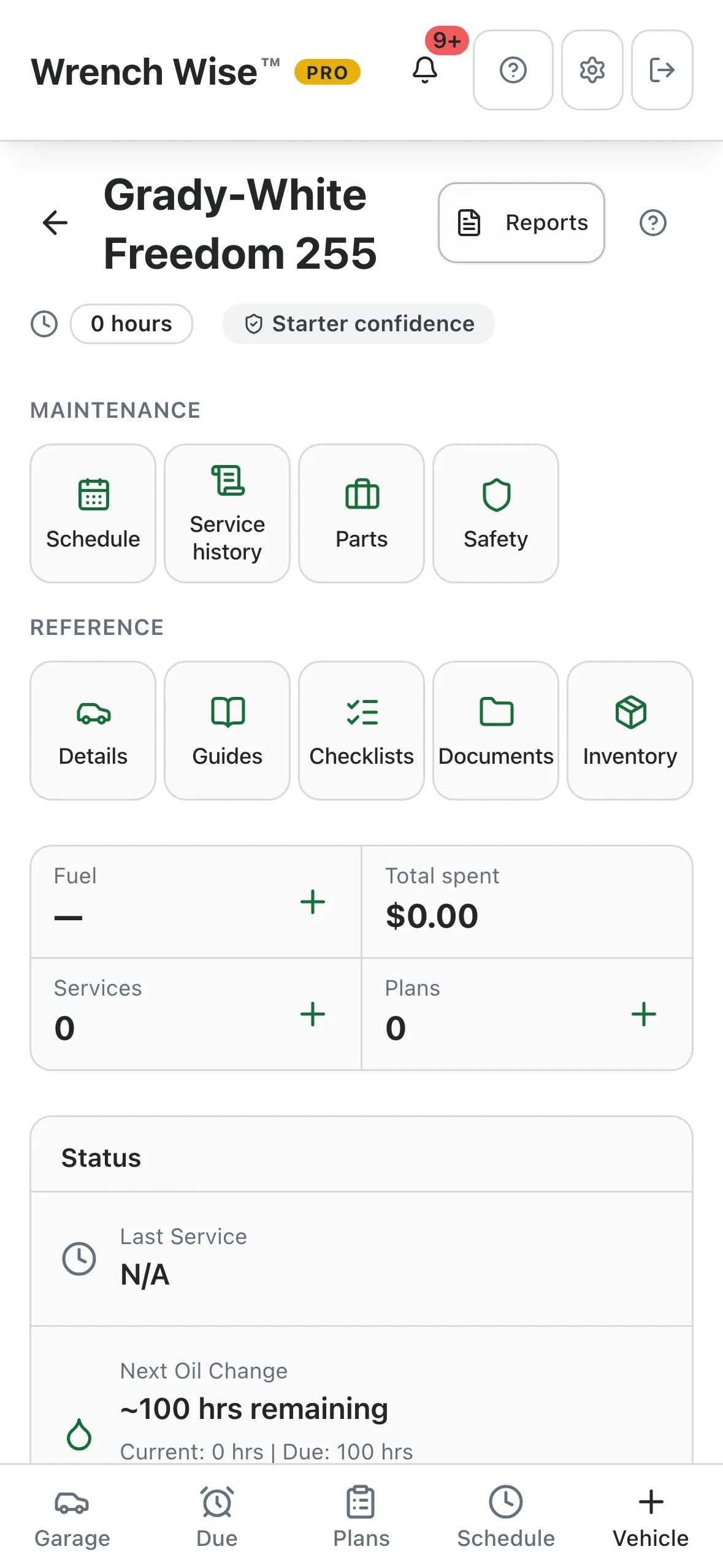Screen dimensions: 723x1568
Task: Open the Parts tile
Action: [x=362, y=513]
